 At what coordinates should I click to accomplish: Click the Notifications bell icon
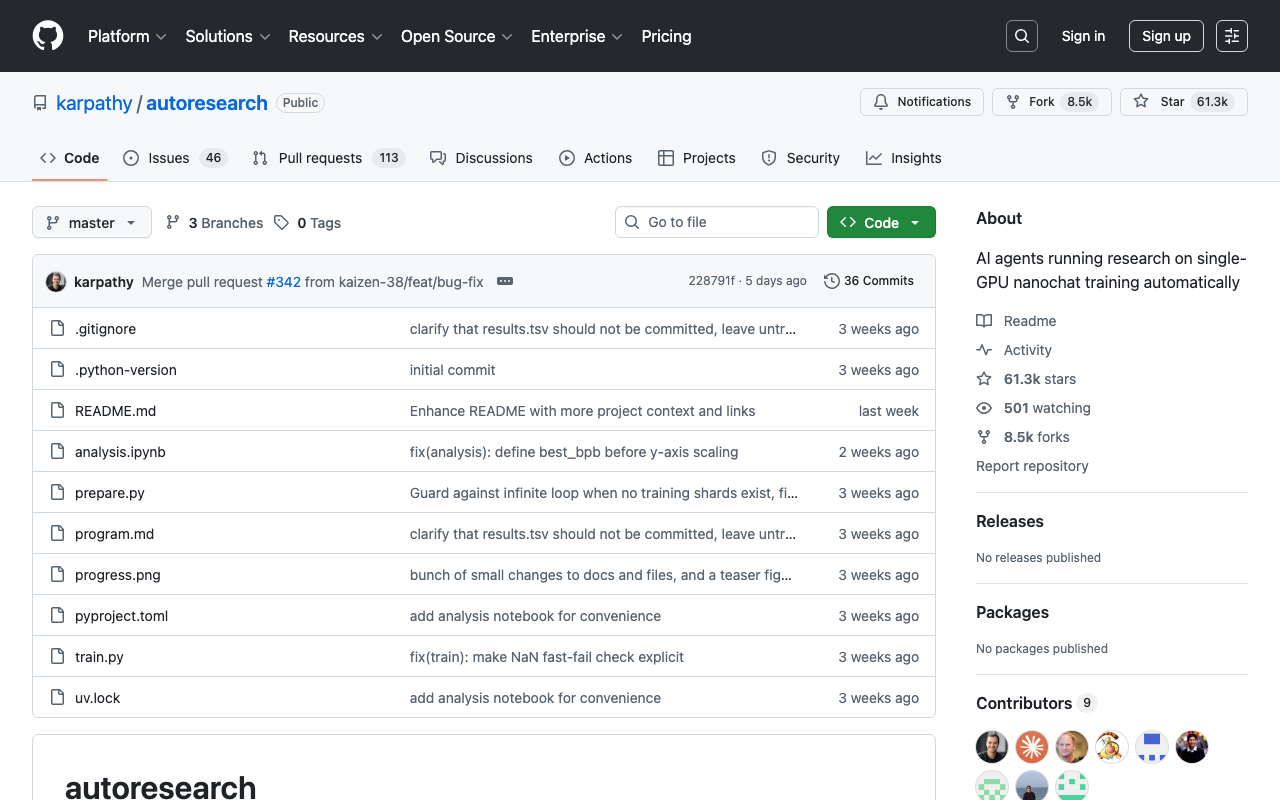pos(881,101)
